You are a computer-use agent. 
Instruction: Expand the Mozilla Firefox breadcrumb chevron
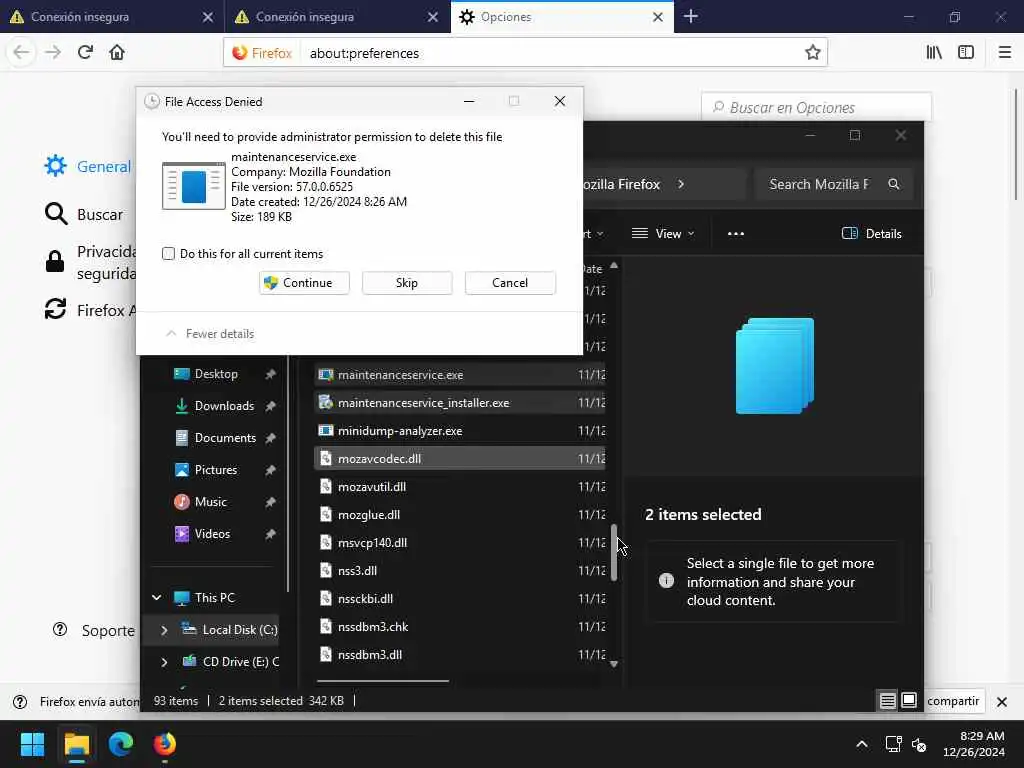[x=681, y=184]
